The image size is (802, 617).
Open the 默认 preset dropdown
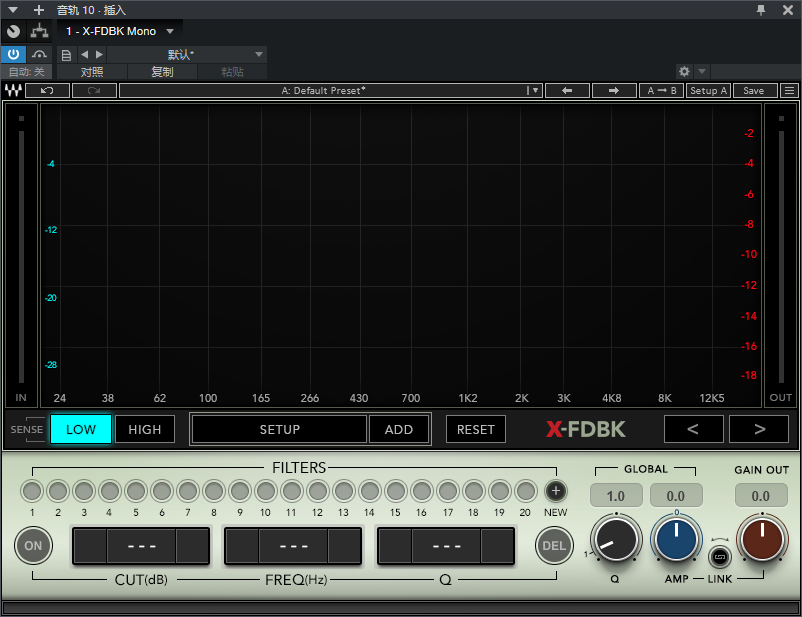pos(187,54)
